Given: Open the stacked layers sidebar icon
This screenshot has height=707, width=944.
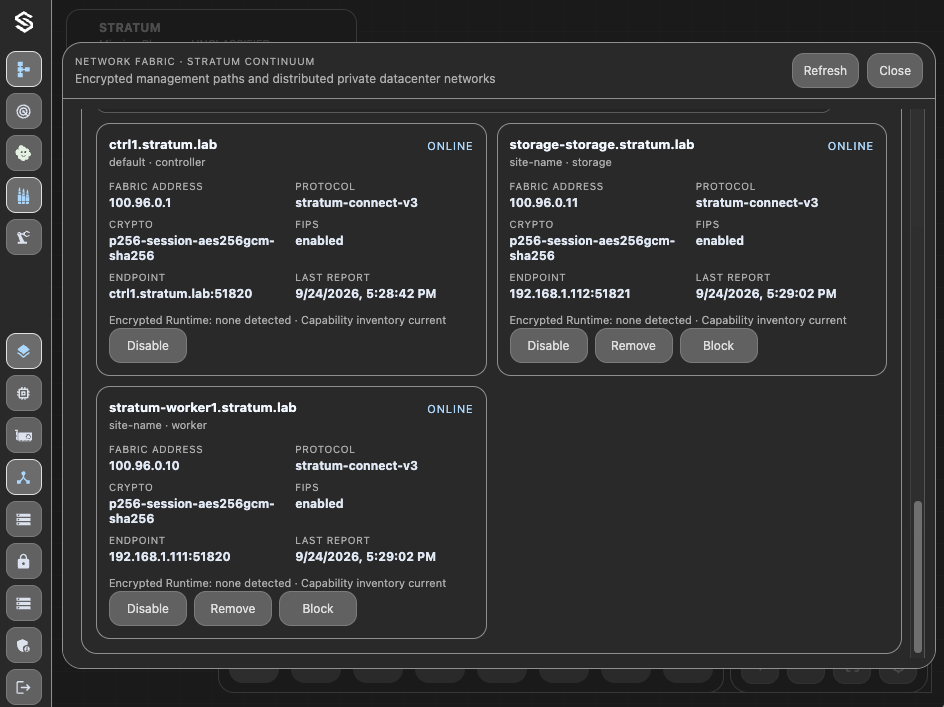Looking at the screenshot, I should coord(24,351).
